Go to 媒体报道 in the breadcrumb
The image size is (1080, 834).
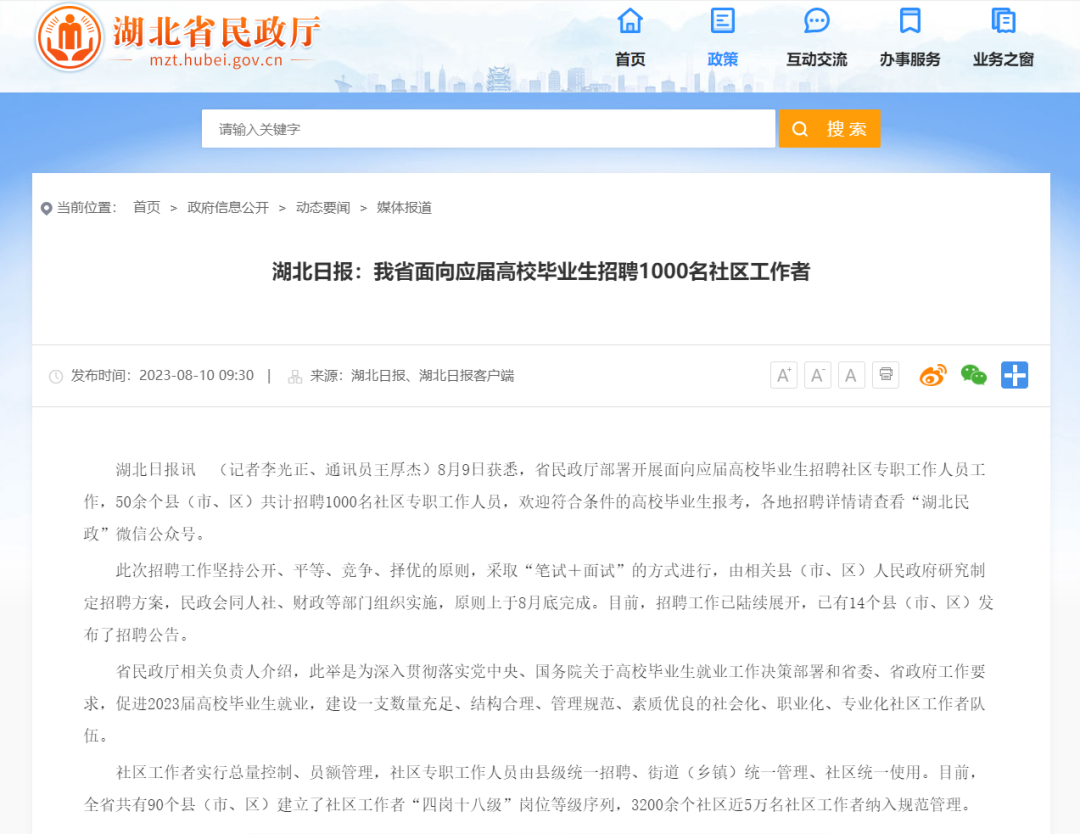click(404, 207)
